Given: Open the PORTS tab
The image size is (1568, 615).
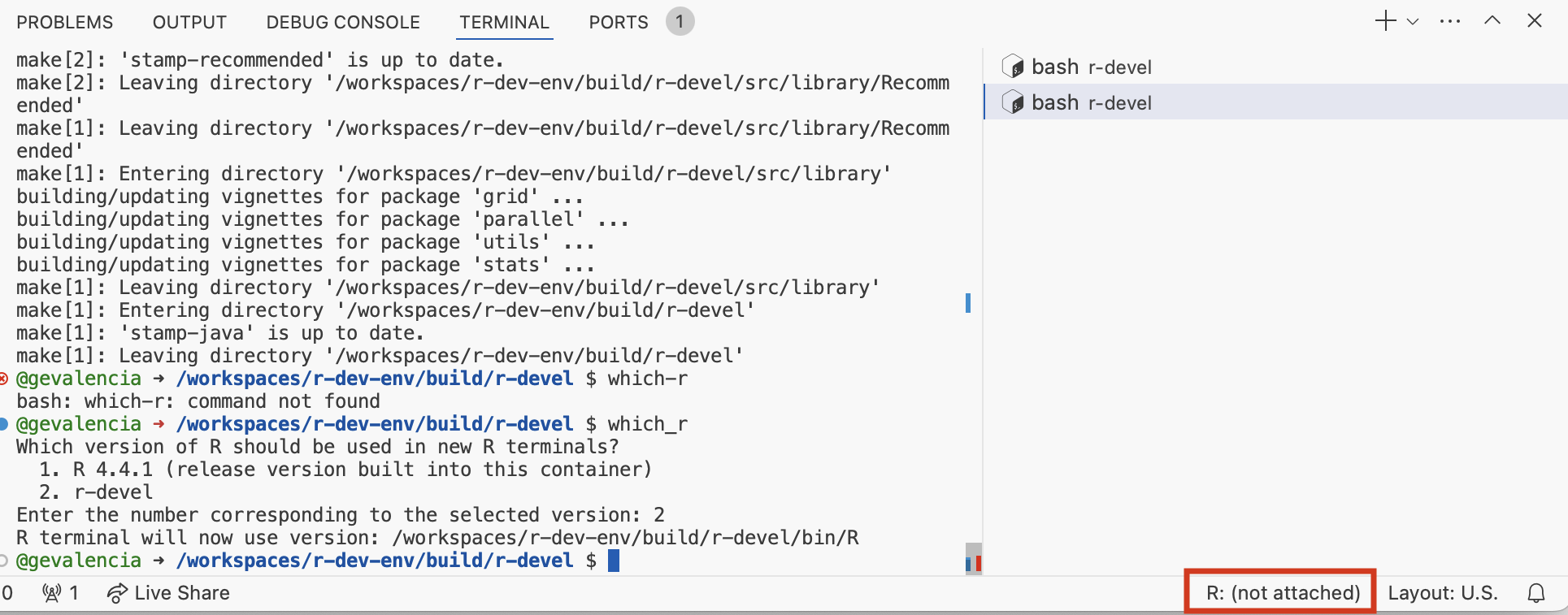Looking at the screenshot, I should pyautogui.click(x=619, y=22).
